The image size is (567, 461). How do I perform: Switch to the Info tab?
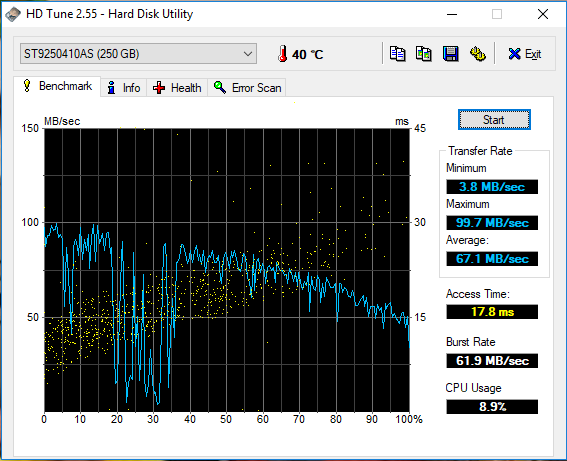(123, 87)
